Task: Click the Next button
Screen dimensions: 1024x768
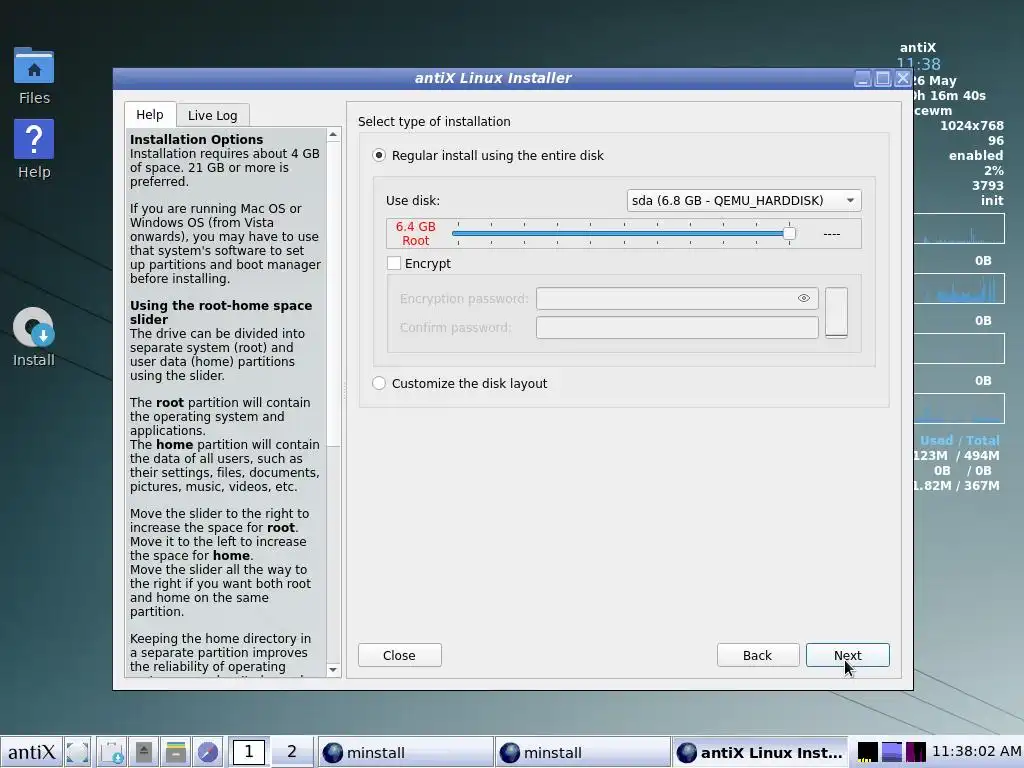Action: click(848, 655)
